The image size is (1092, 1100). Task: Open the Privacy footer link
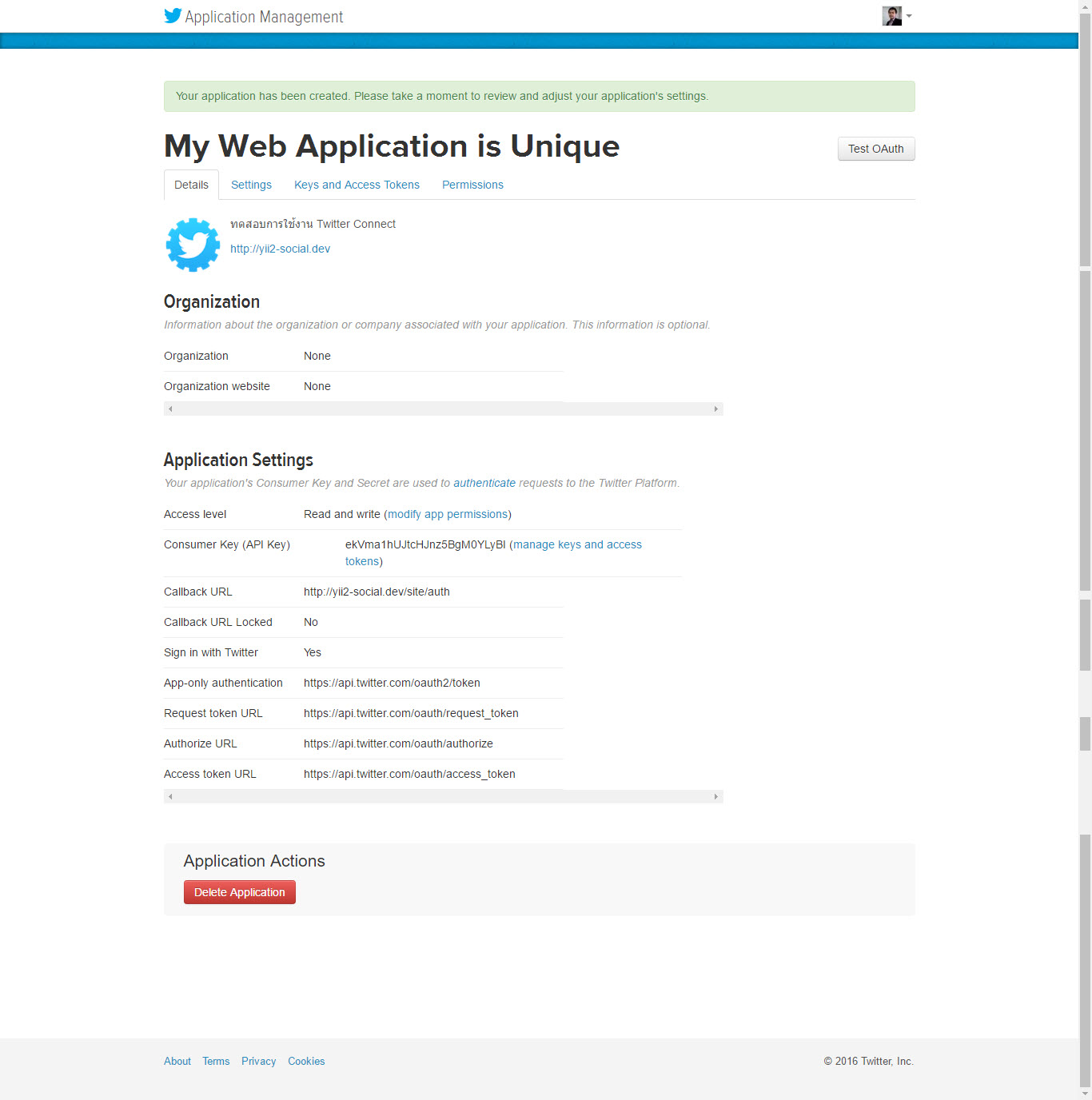(x=259, y=1062)
